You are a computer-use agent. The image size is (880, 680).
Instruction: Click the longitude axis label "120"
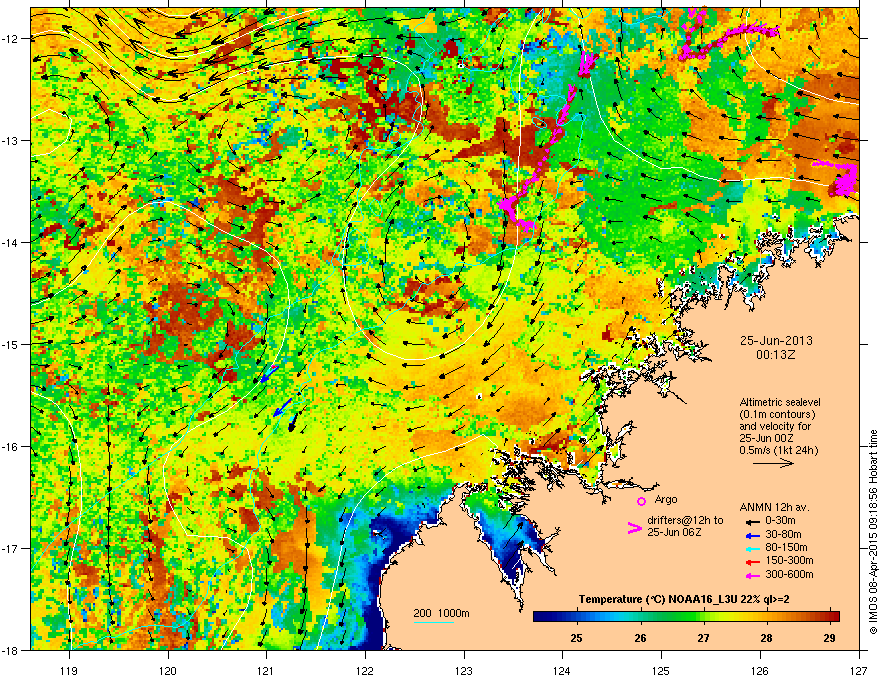pos(168,670)
